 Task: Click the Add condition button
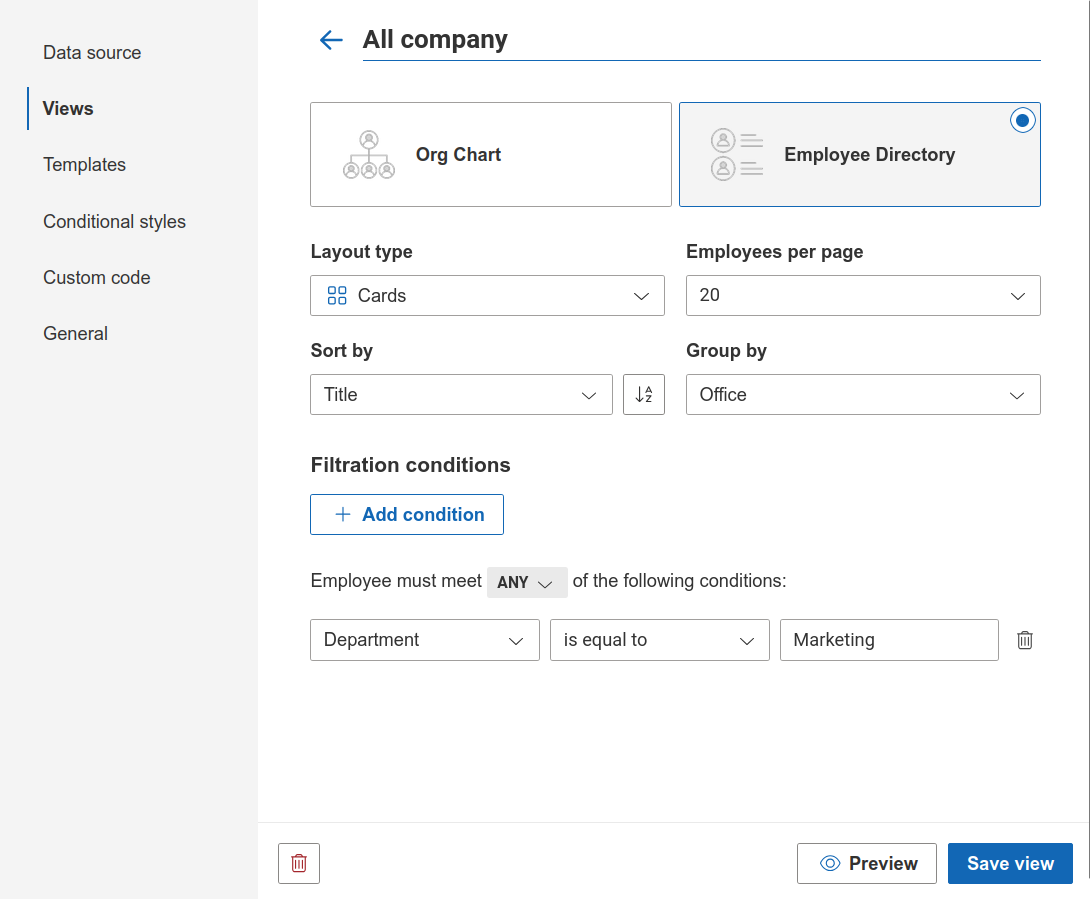(407, 515)
